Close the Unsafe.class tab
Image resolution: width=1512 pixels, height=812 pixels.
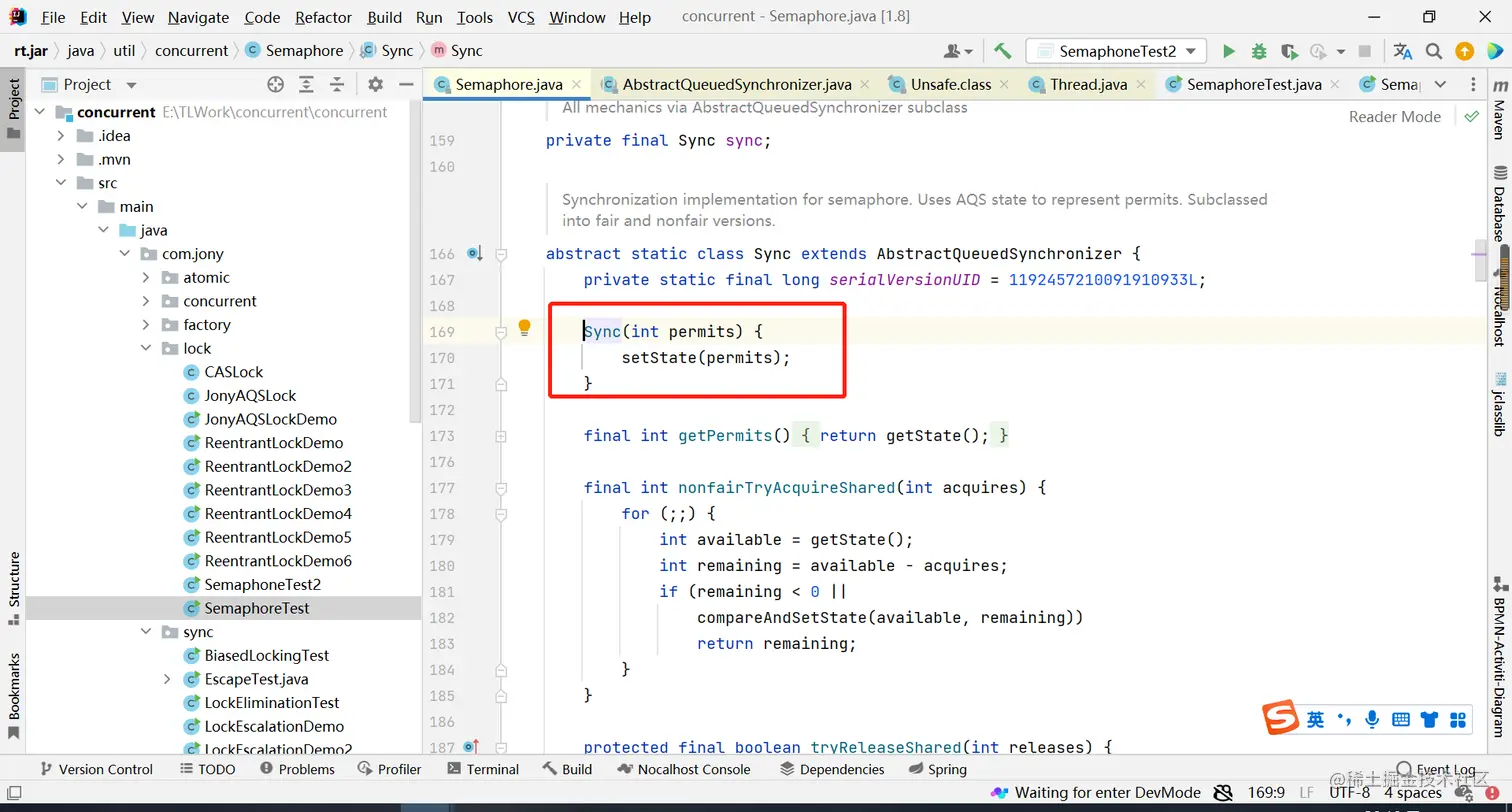tap(1006, 85)
